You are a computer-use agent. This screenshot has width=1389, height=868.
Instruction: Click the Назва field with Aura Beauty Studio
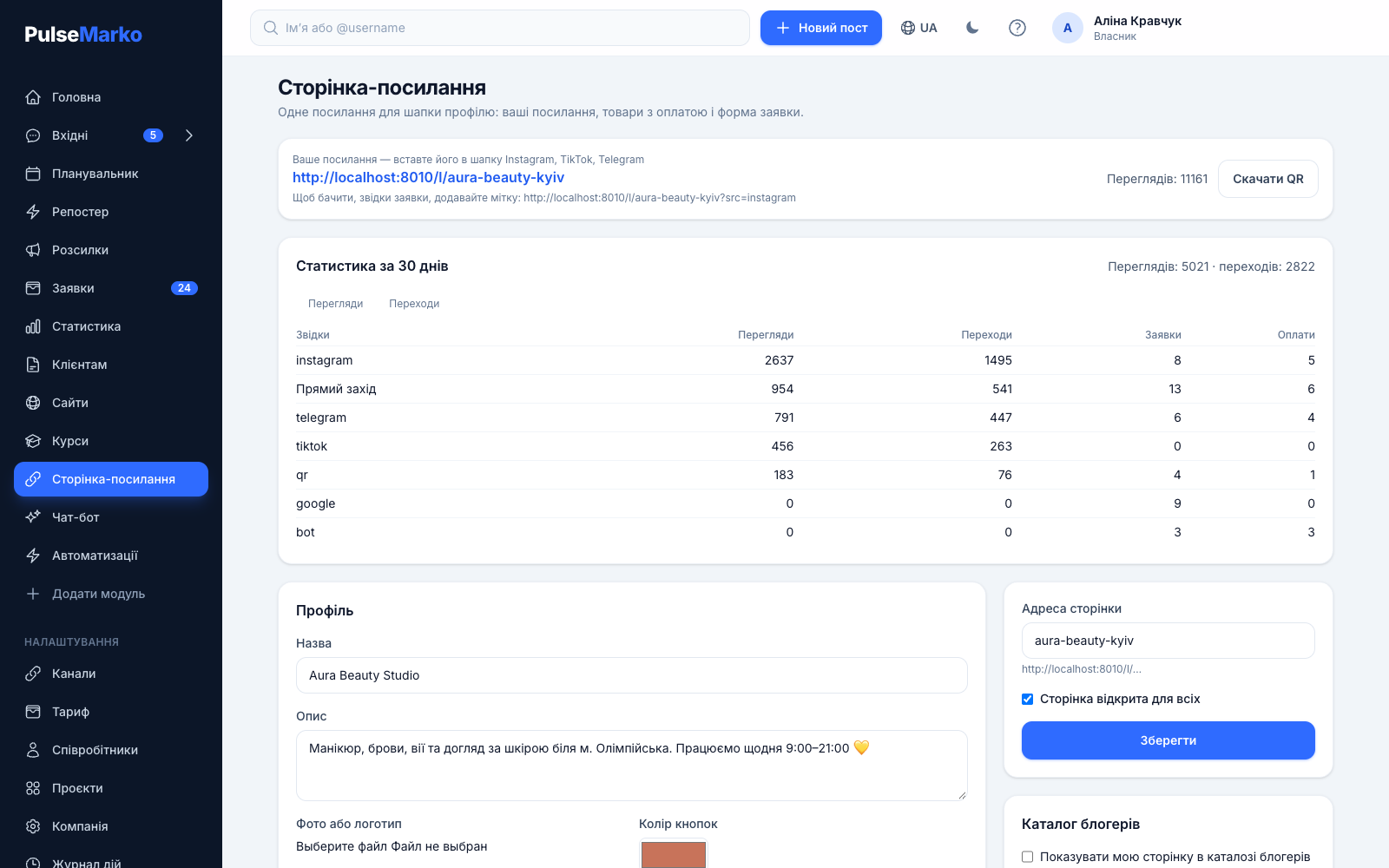pos(632,675)
